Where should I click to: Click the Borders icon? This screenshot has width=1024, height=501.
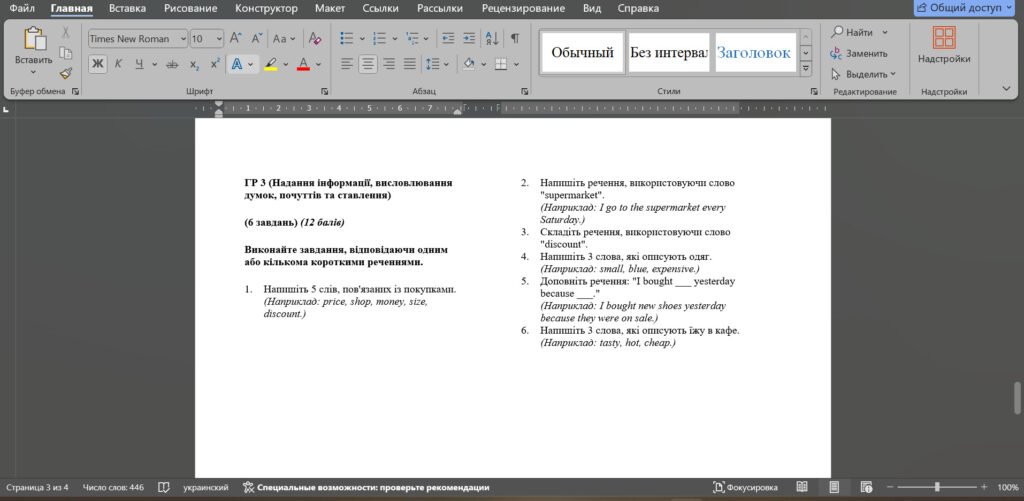(501, 64)
